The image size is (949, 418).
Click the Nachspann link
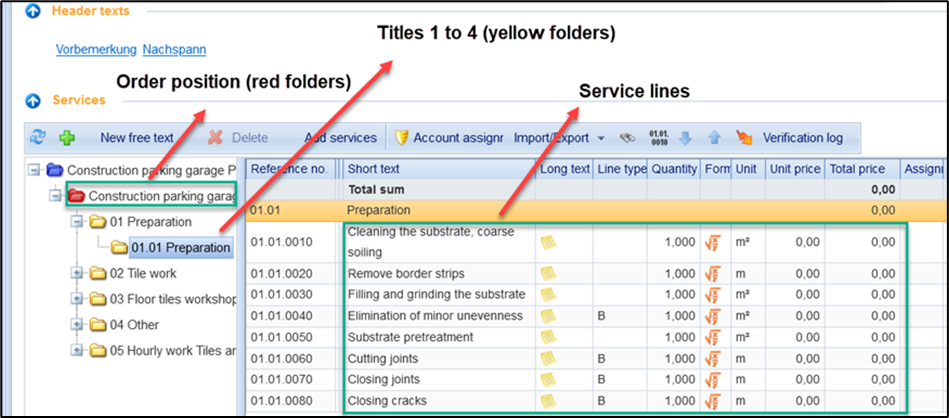[x=174, y=48]
